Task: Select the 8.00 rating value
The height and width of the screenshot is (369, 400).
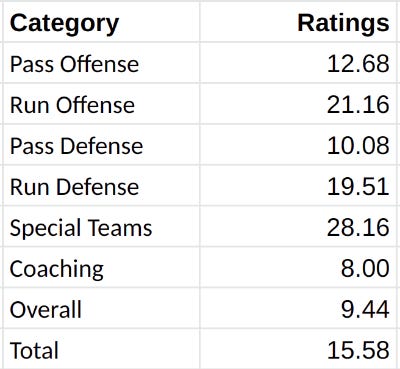Action: (x=365, y=268)
